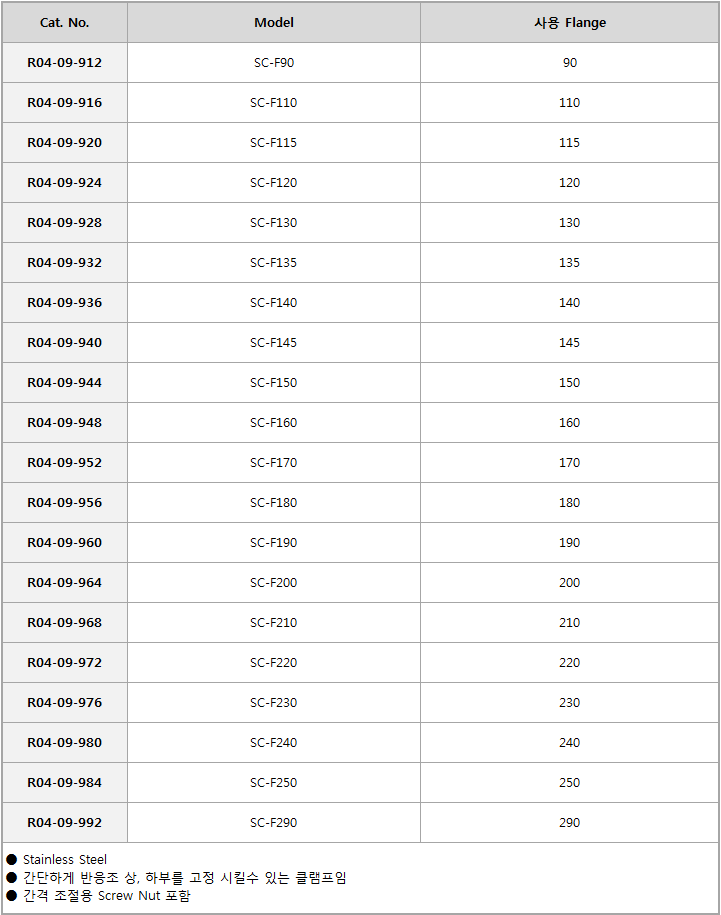The width and height of the screenshot is (721, 915).
Task: Click model SC-F110 cell
Action: (274, 103)
